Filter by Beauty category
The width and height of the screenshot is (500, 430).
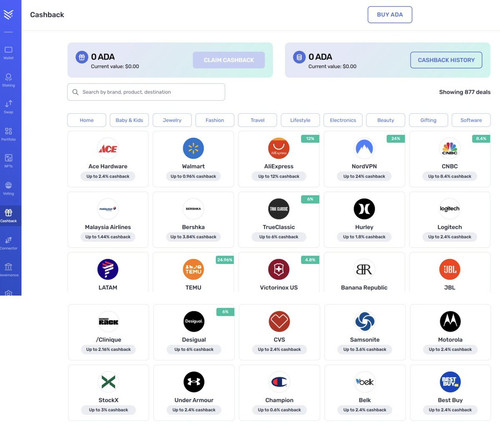tap(386, 120)
